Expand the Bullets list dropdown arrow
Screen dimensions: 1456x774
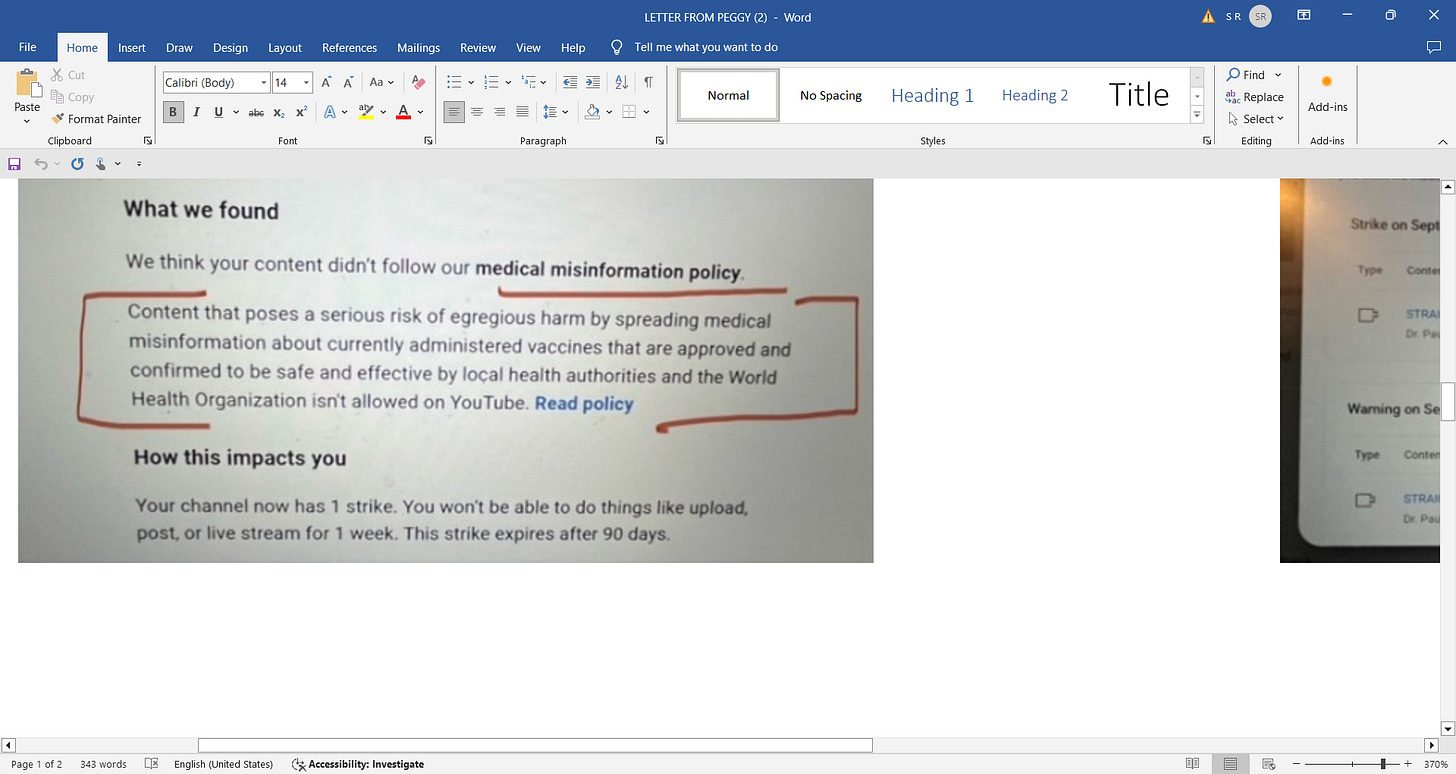point(471,83)
